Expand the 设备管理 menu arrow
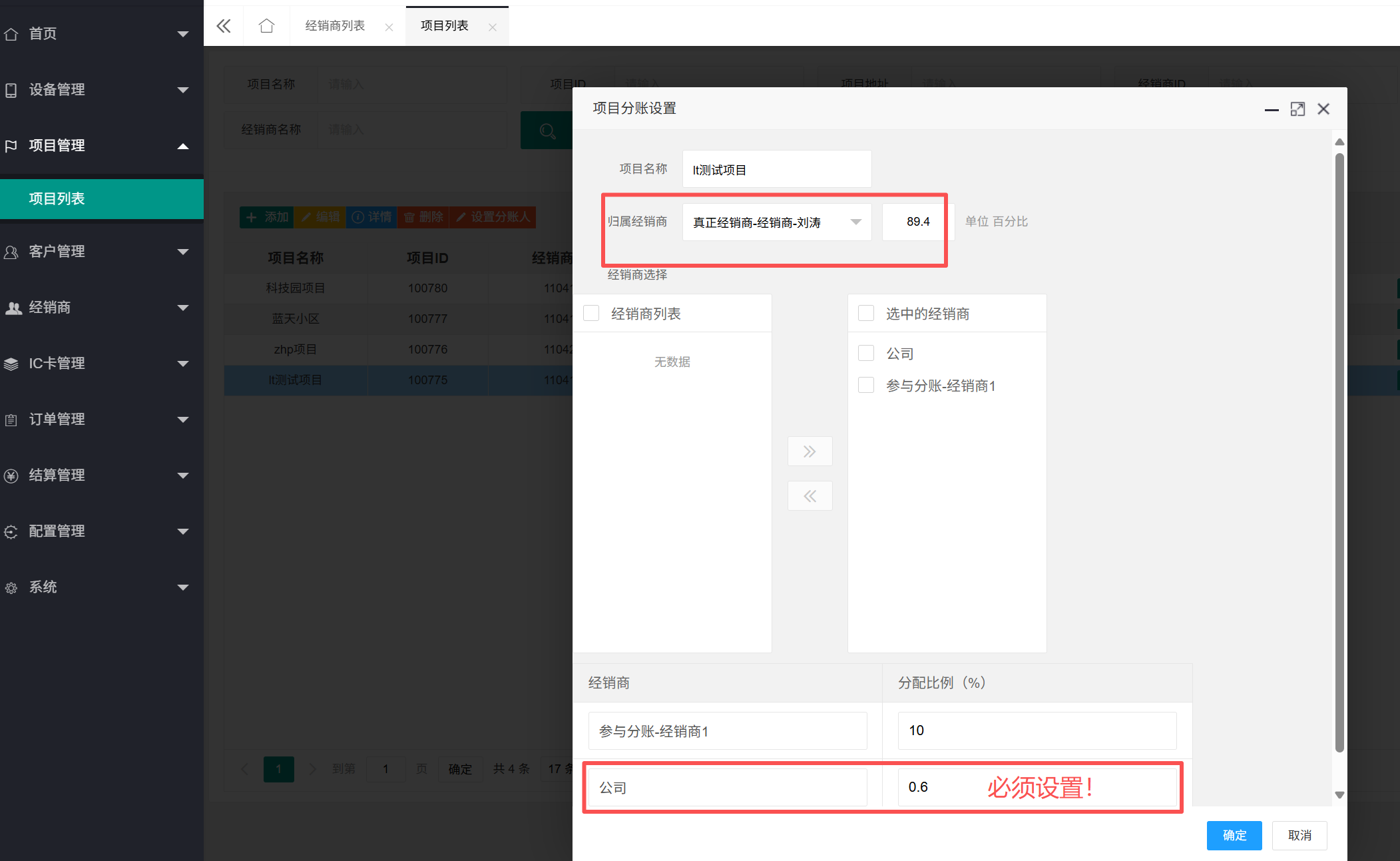 183,90
